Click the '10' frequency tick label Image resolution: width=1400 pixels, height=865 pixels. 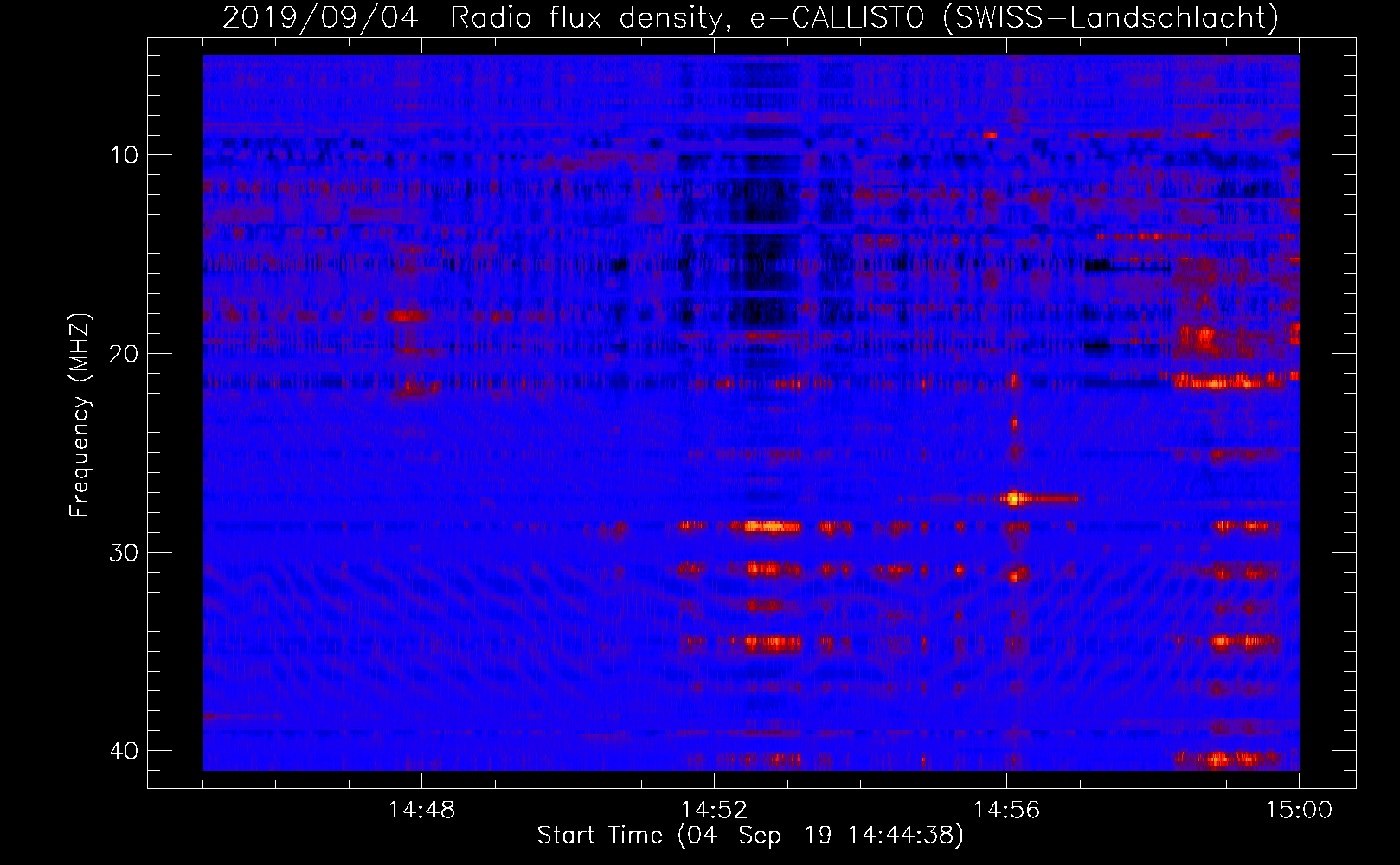(x=124, y=155)
